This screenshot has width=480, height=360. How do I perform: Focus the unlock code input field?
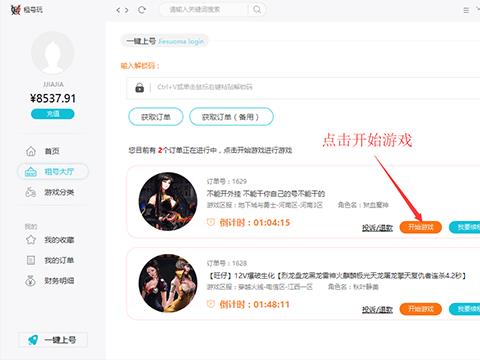click(x=303, y=88)
